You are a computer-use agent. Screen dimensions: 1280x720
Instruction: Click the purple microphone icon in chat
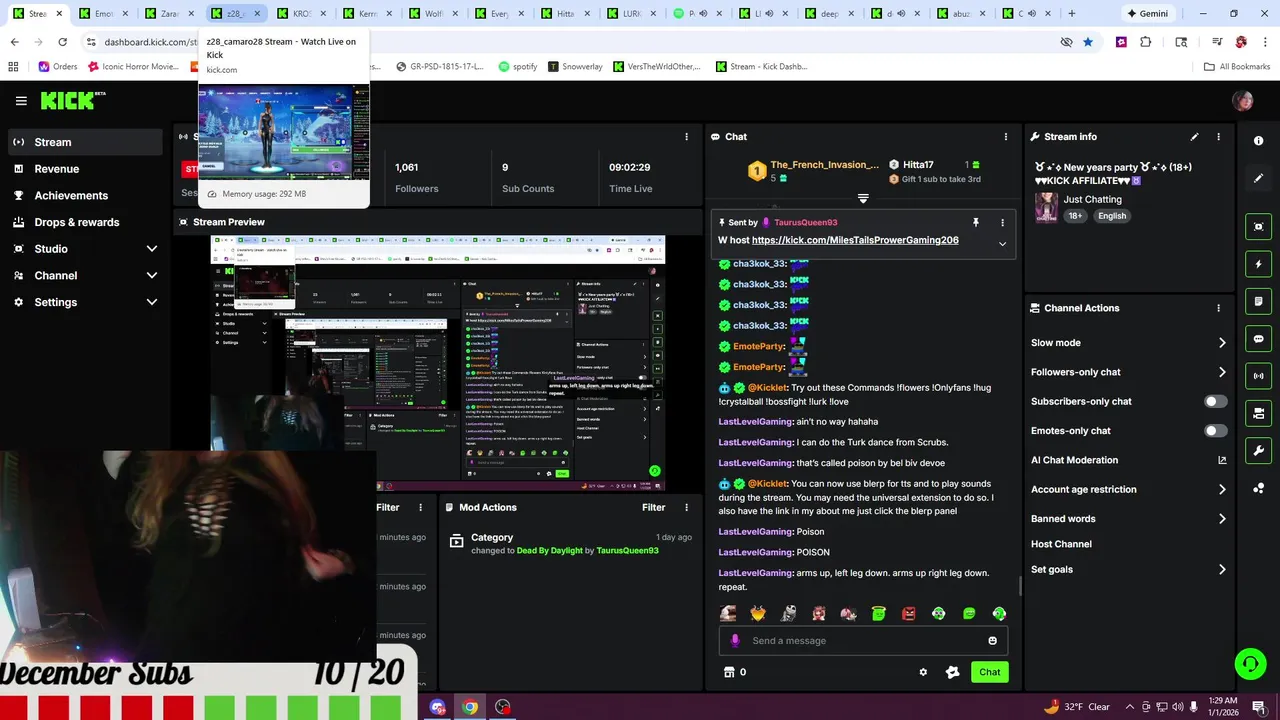[x=735, y=641]
